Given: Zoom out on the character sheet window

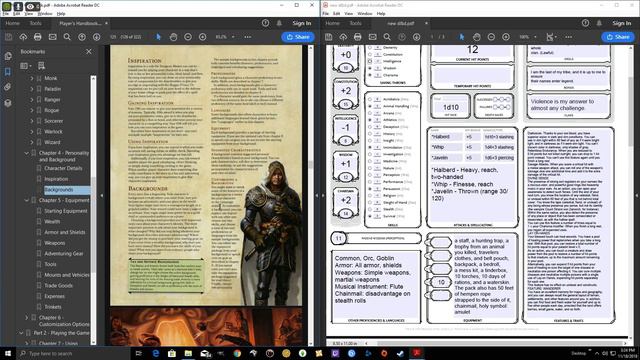Looking at the screenshot, I should click(x=491, y=37).
